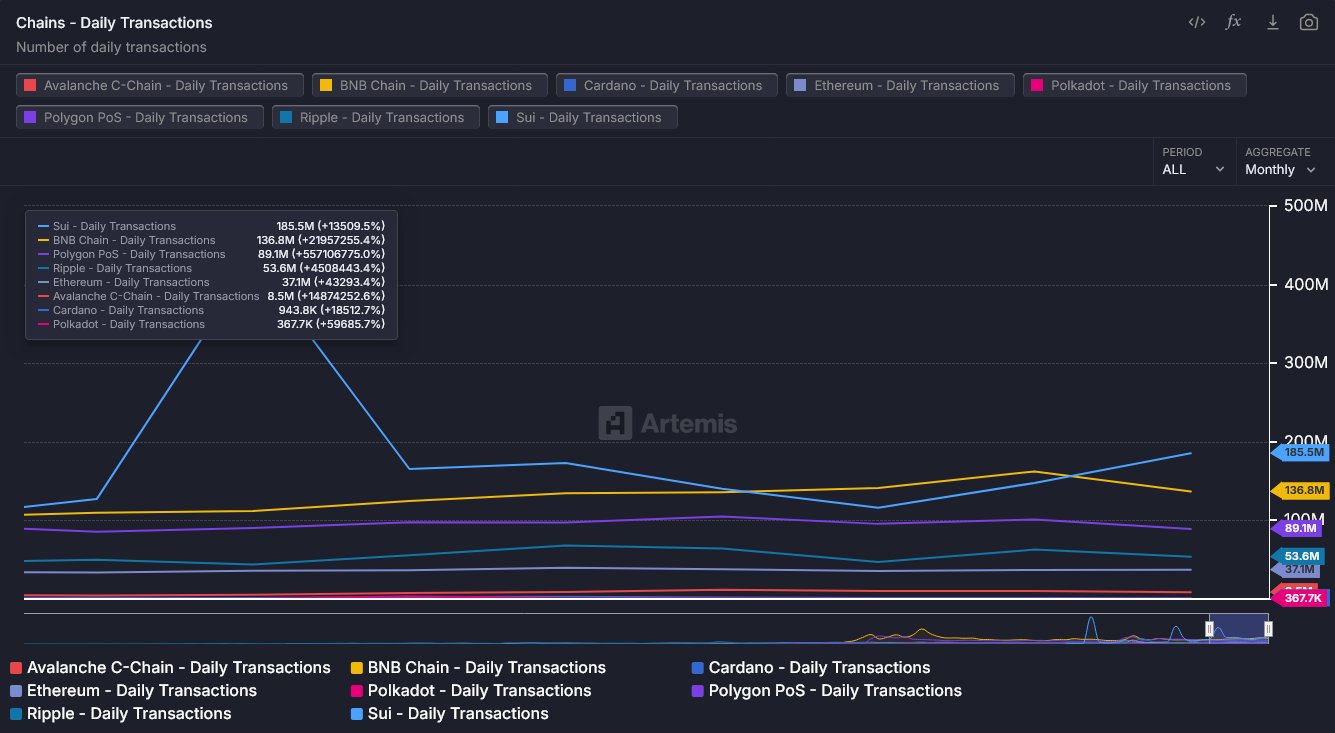
Task: Click the left range slider handle
Action: pyautogui.click(x=1209, y=628)
